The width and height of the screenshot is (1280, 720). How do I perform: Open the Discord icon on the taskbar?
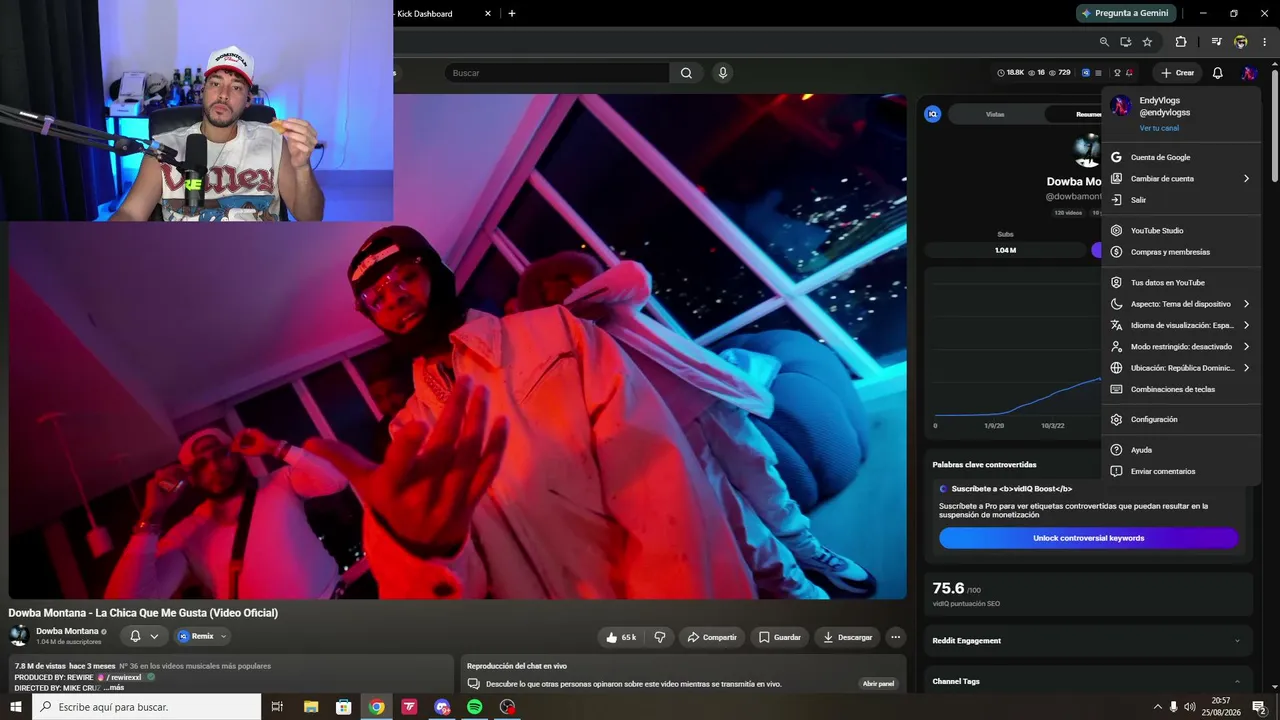click(x=442, y=707)
